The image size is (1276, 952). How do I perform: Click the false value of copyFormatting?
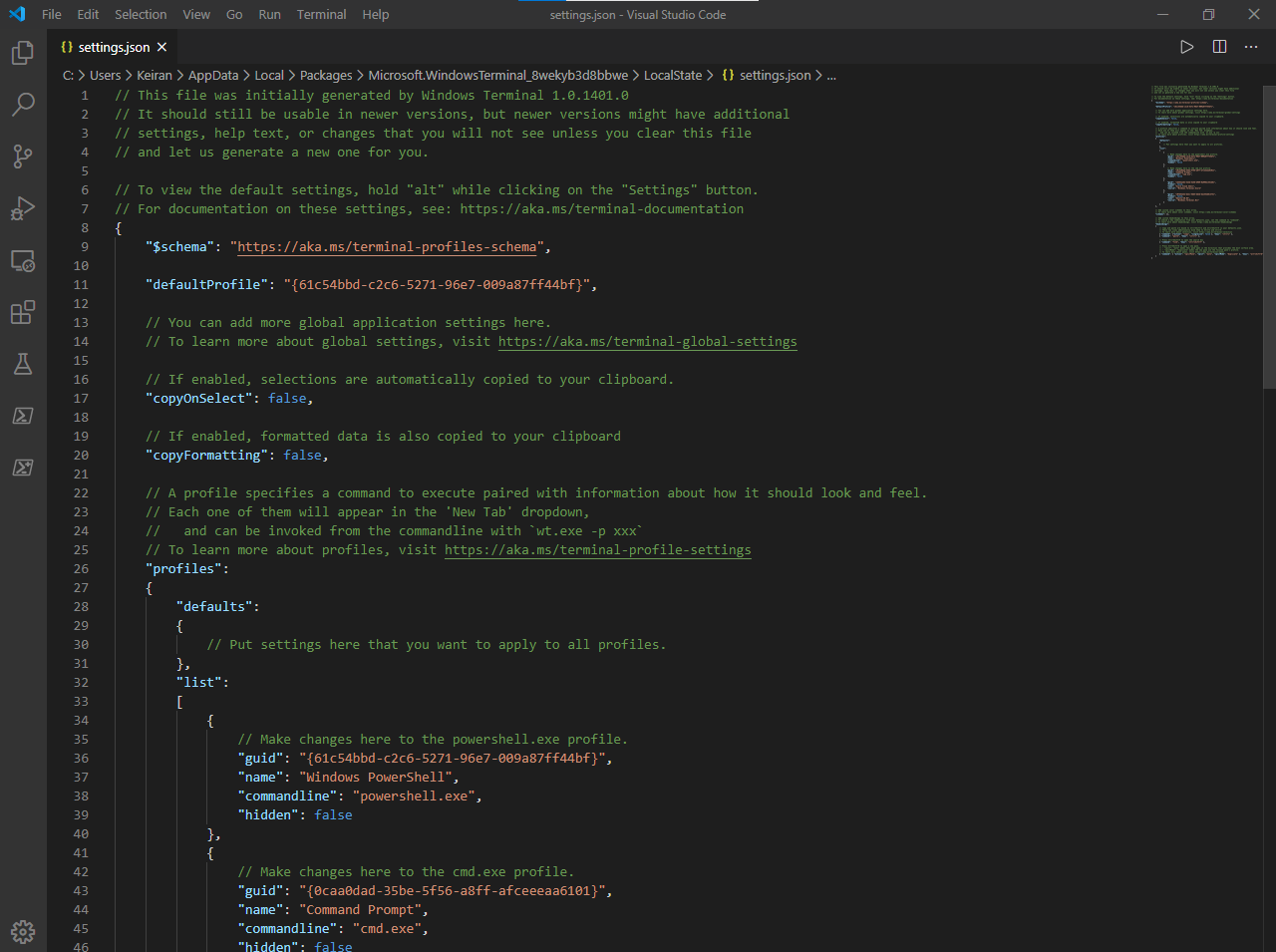303,456
